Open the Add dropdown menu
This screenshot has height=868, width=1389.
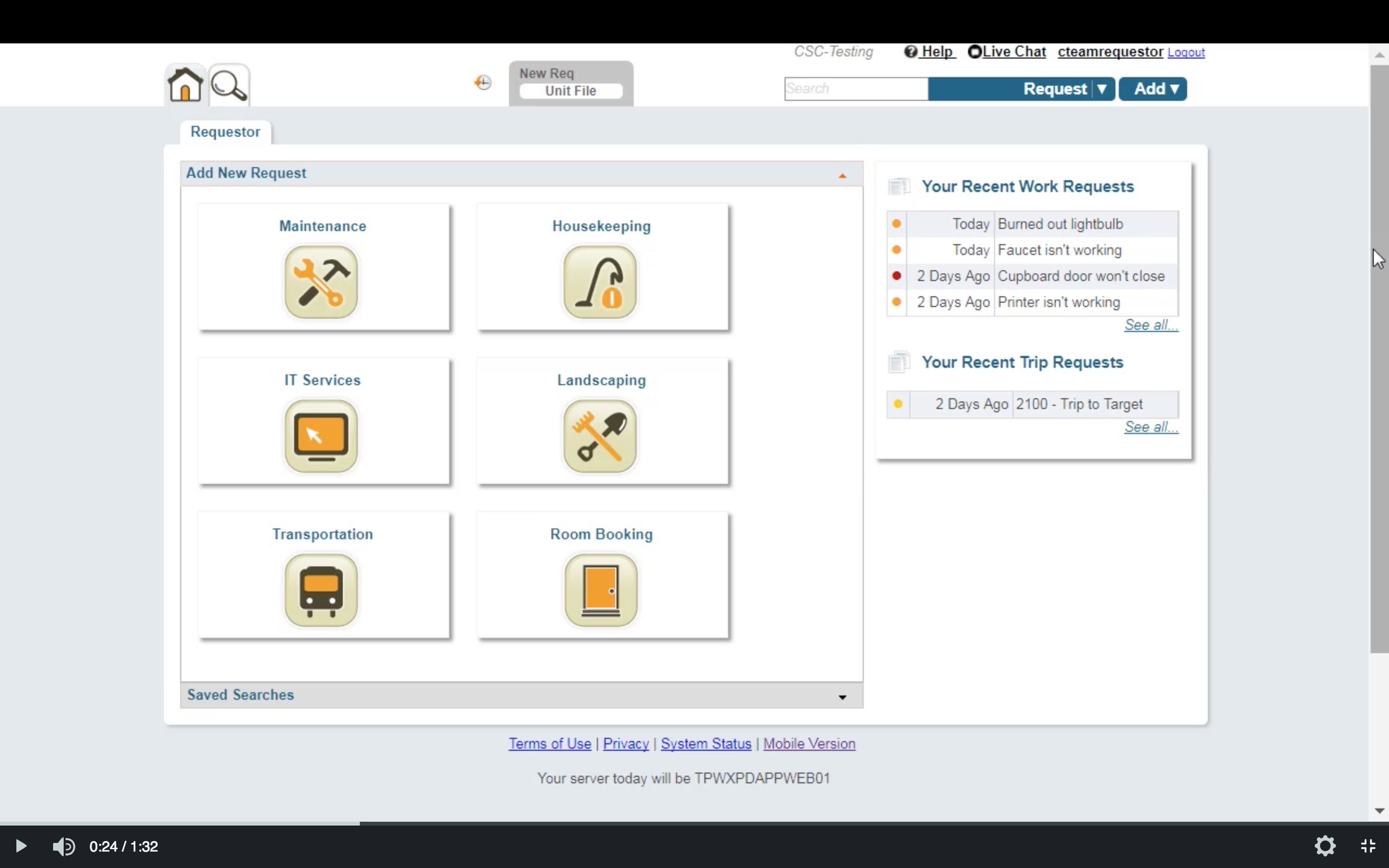[1153, 89]
